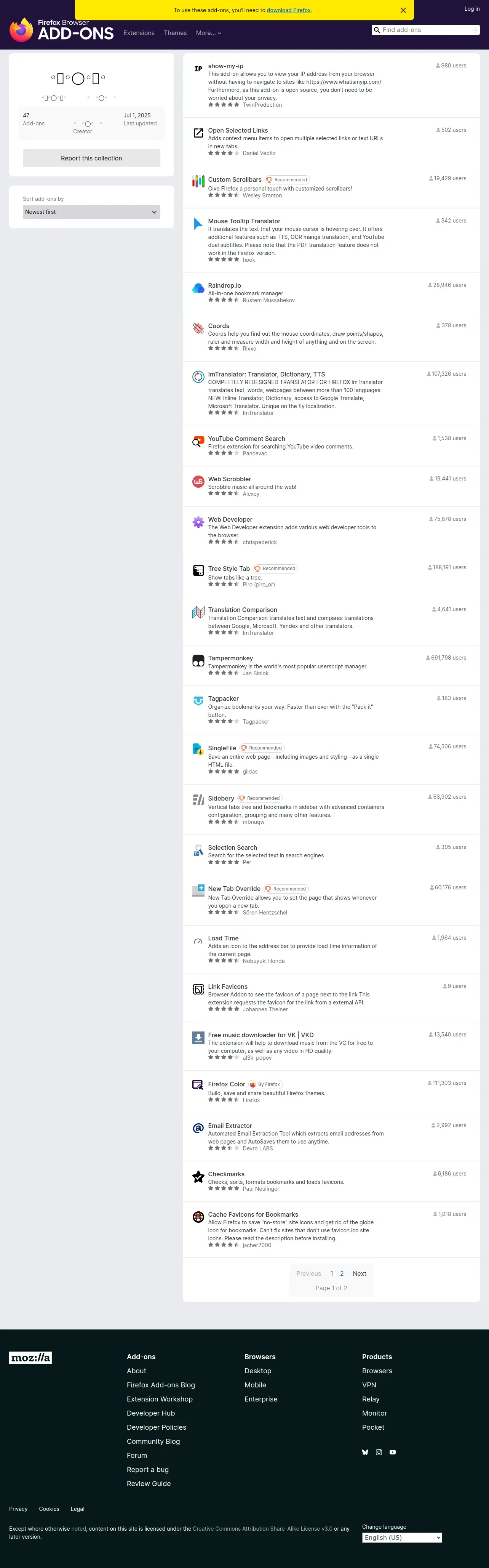
Task: Click the show-my-ip extension icon
Action: coord(198,69)
